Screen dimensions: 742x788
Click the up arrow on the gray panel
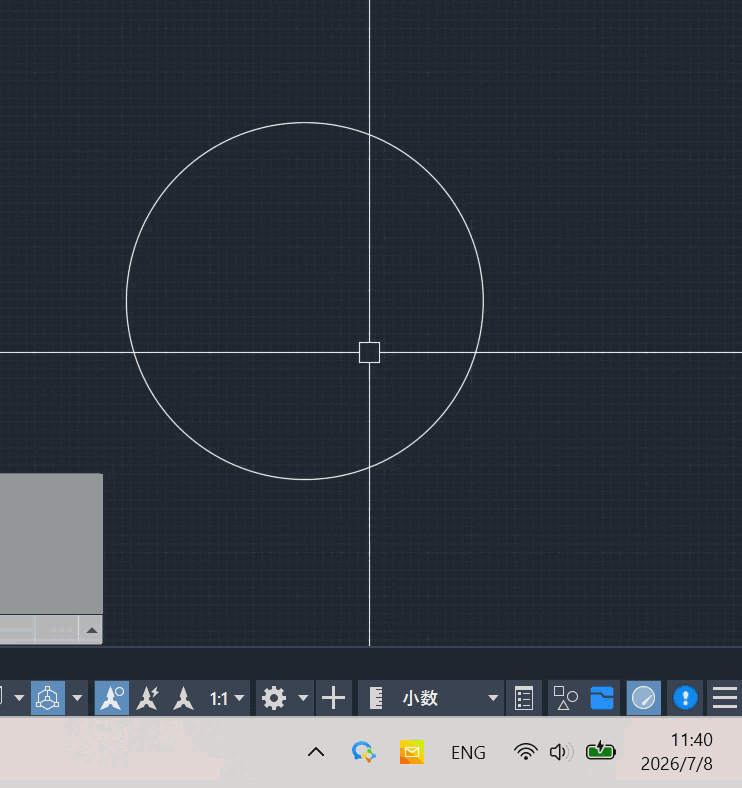coord(91,630)
